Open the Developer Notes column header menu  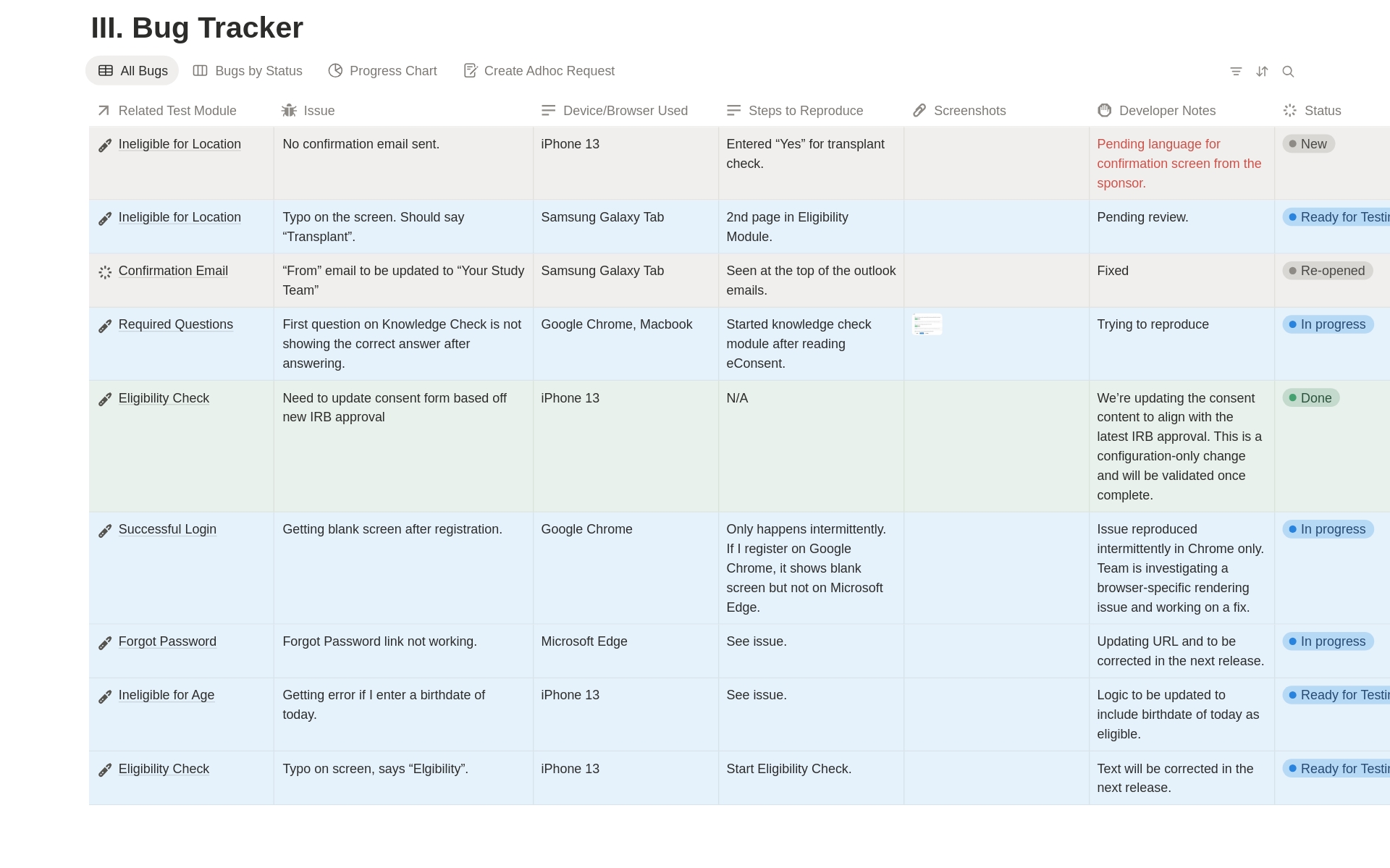click(x=1166, y=110)
